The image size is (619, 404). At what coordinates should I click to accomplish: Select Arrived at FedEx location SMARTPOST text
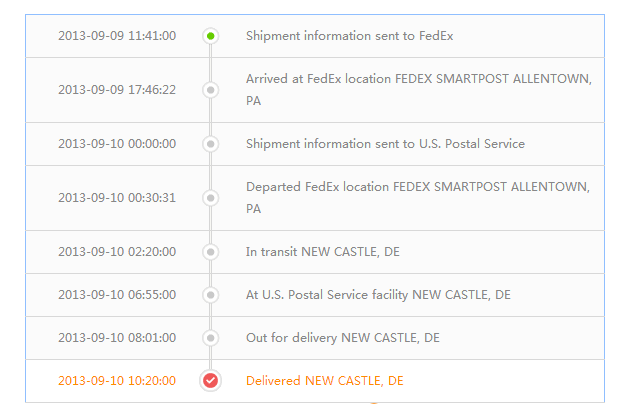pos(419,90)
